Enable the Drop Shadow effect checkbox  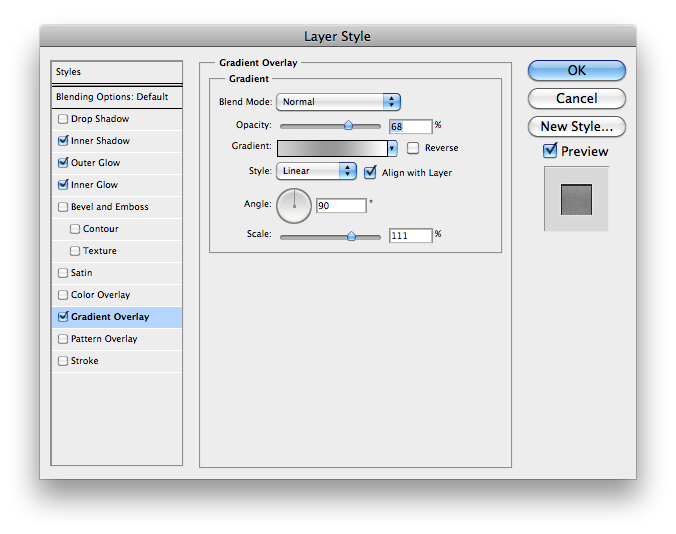63,119
